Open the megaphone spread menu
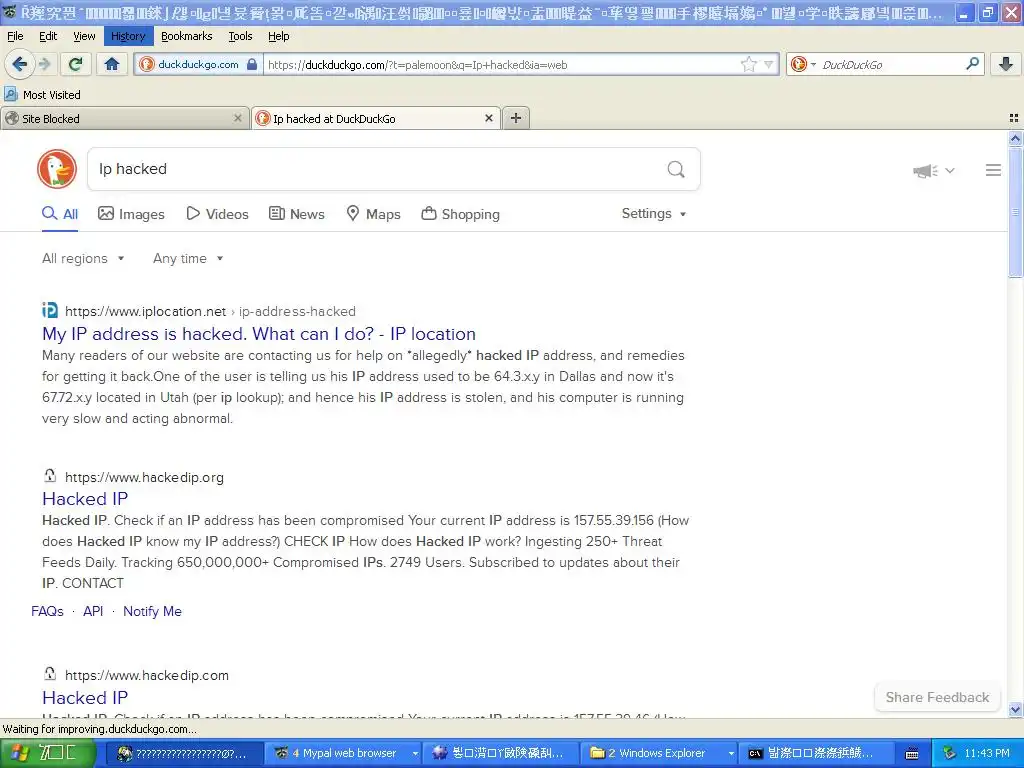Screen dimensions: 1024x768 pos(934,170)
